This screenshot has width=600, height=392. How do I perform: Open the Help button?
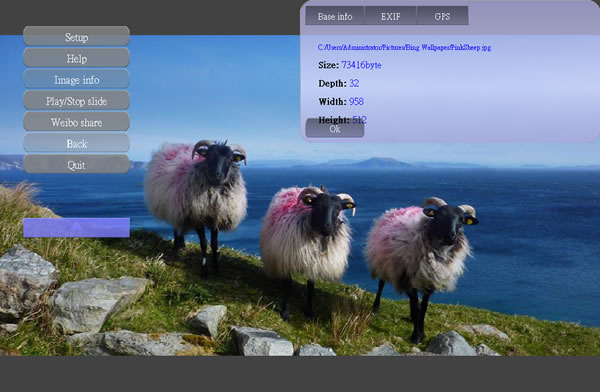pos(77,58)
